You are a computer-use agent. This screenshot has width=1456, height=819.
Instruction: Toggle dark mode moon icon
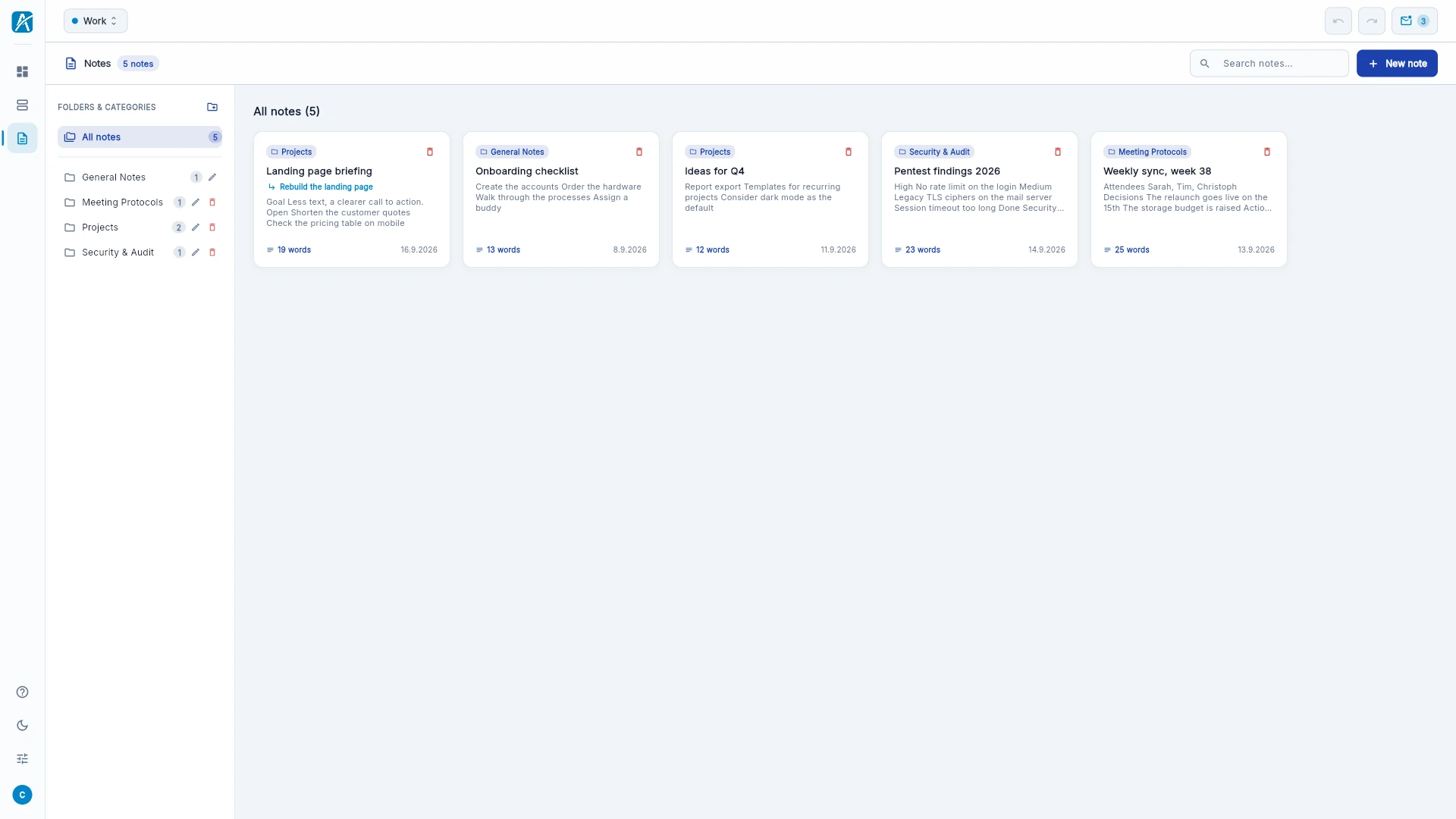tap(22, 725)
